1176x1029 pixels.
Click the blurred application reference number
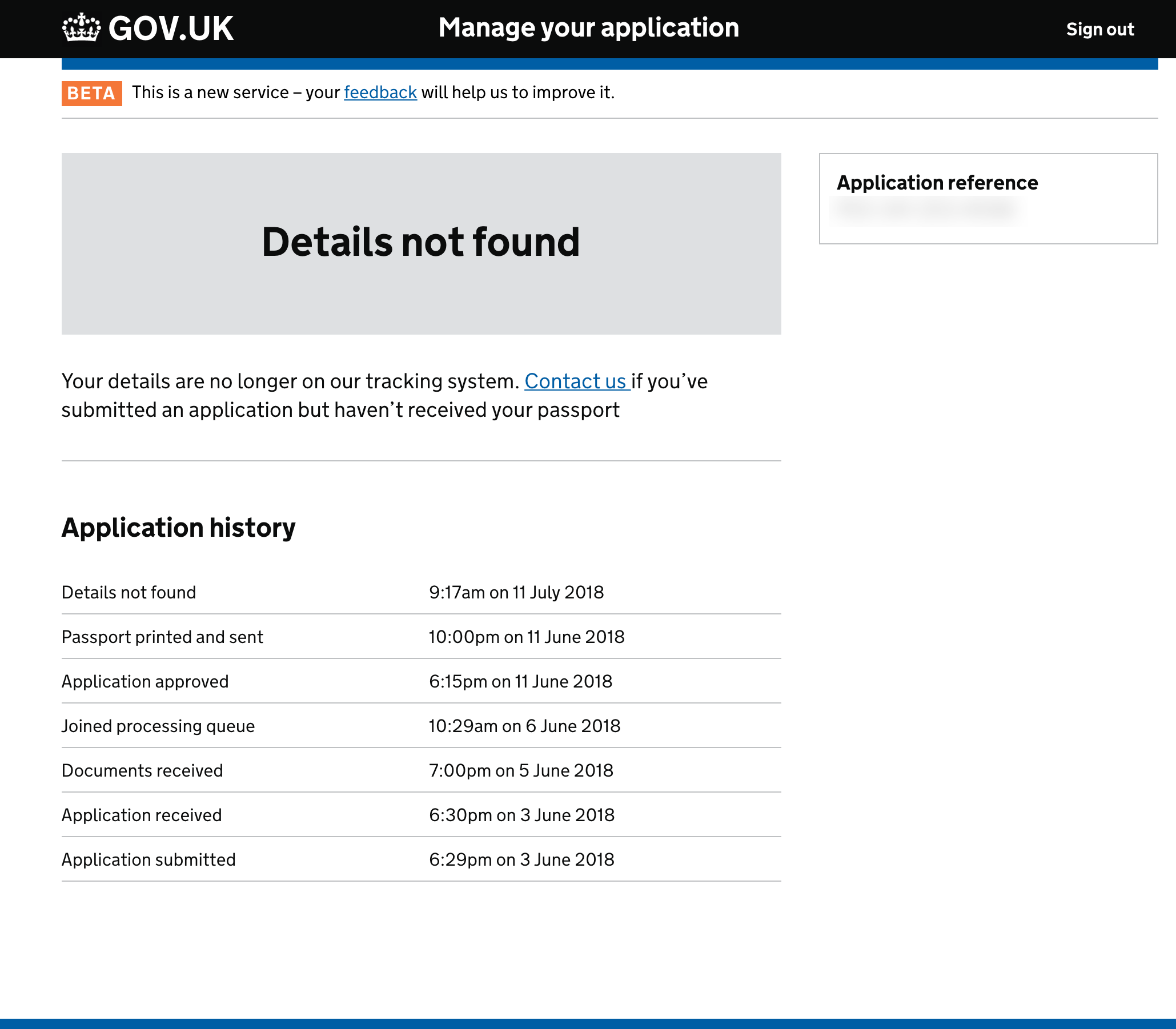click(x=926, y=210)
